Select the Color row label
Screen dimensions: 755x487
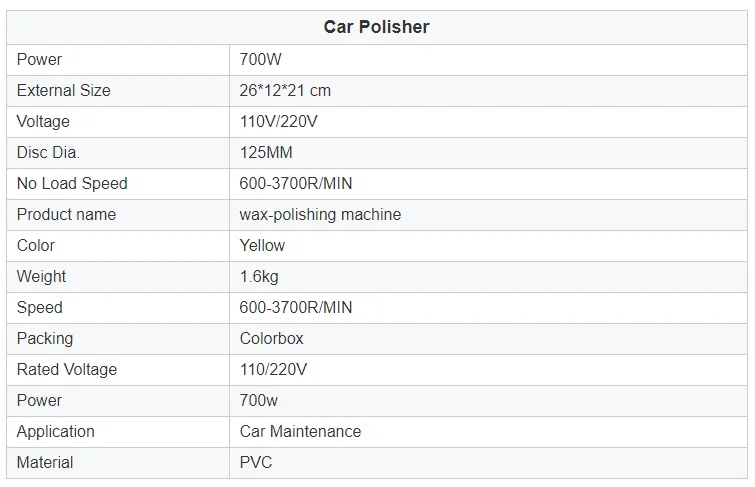coord(36,245)
